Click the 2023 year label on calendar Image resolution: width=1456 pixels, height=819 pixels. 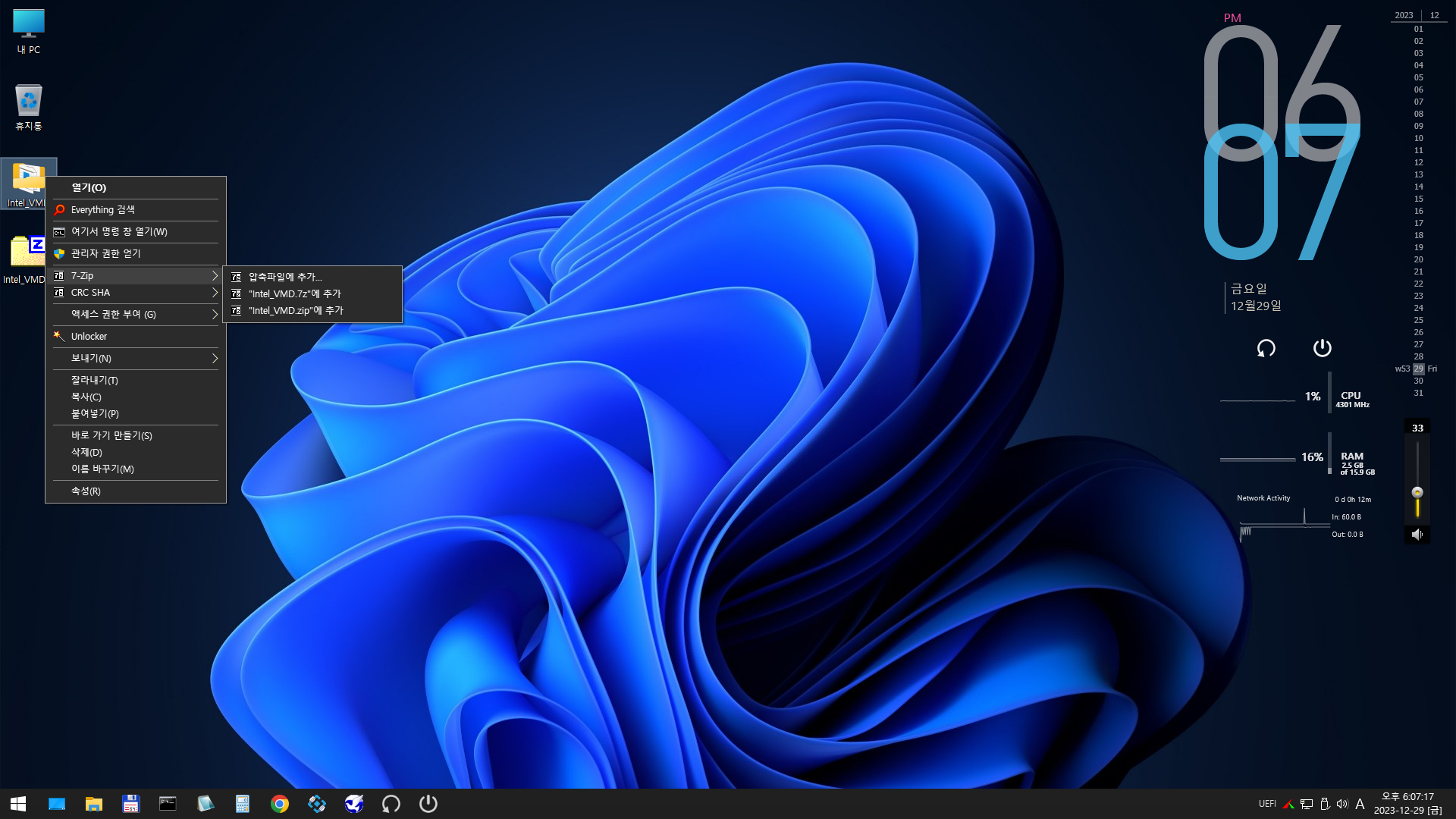coord(1404,15)
